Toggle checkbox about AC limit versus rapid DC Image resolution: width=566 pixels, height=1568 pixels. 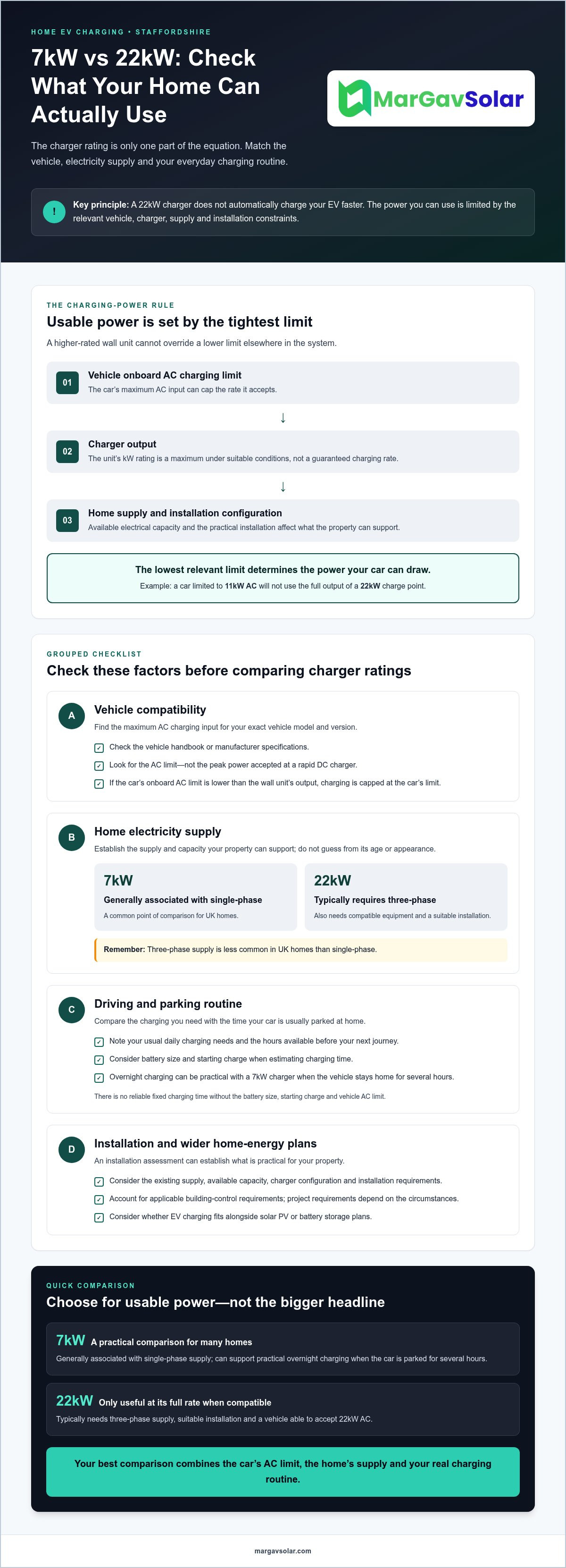[99, 766]
